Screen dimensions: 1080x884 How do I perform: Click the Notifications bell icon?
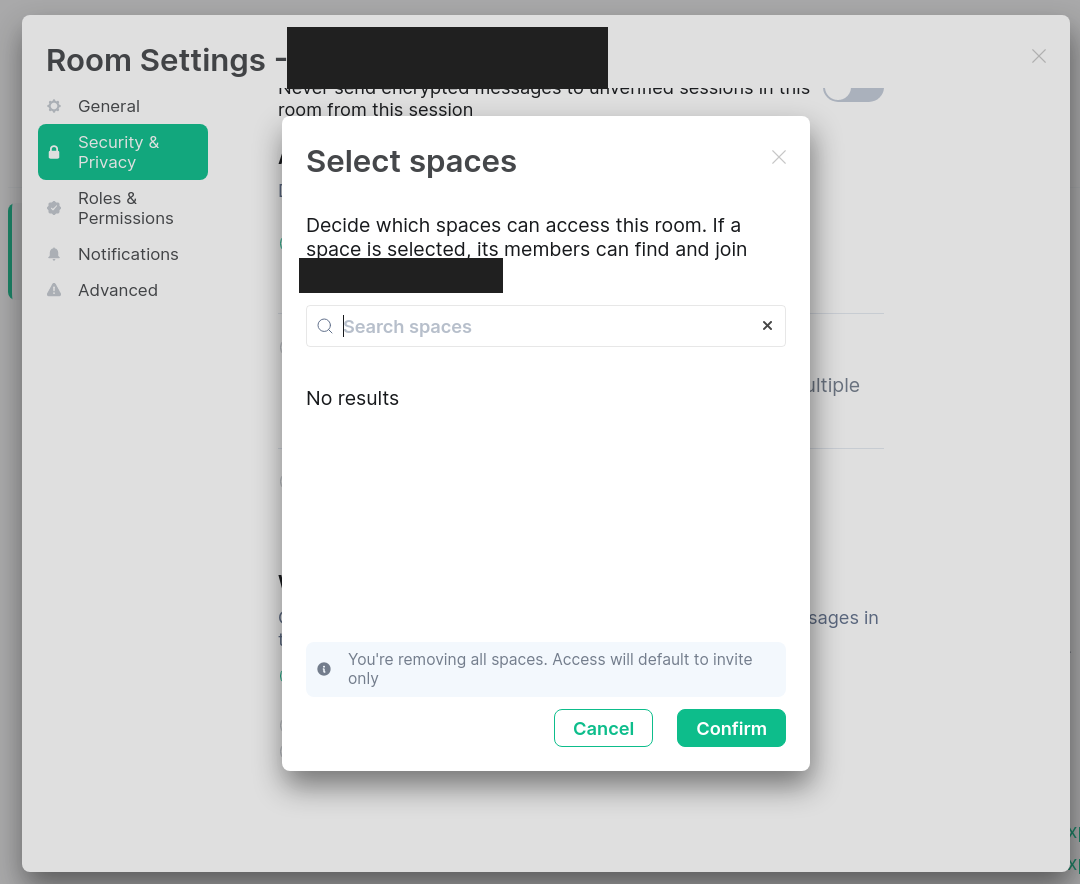54,254
